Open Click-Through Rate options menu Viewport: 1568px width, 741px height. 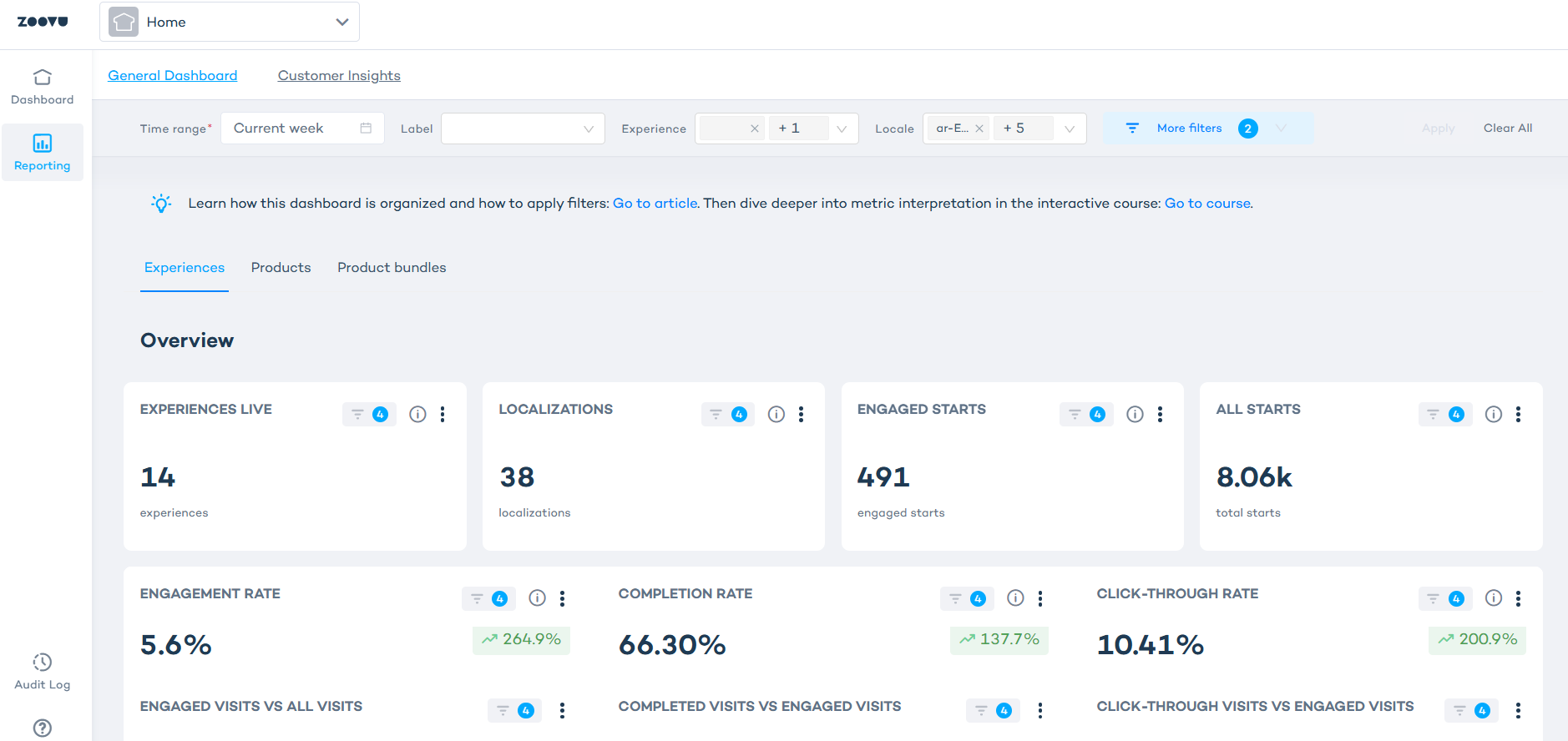(1518, 598)
